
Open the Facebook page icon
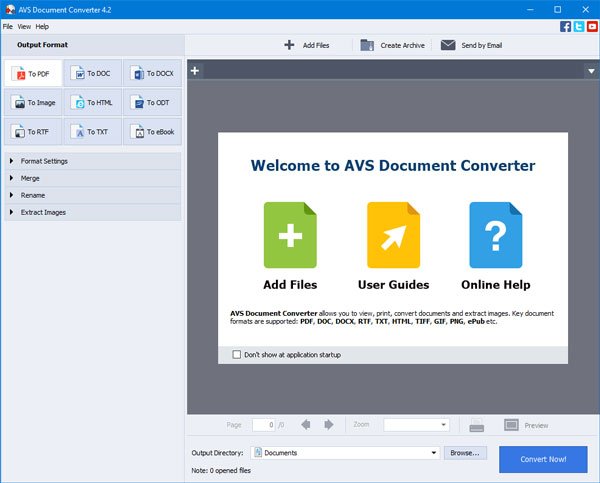pos(566,26)
